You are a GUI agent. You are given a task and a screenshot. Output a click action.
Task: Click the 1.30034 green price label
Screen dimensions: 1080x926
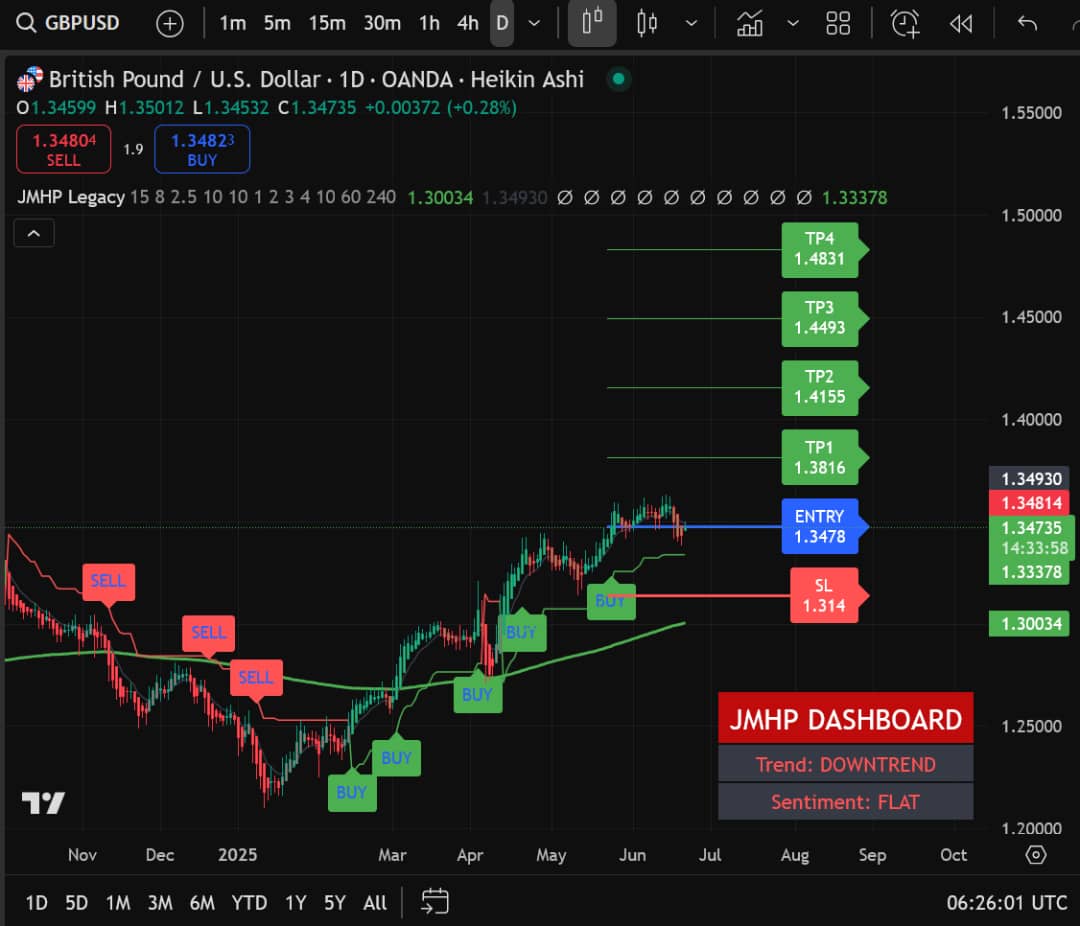tap(1030, 624)
